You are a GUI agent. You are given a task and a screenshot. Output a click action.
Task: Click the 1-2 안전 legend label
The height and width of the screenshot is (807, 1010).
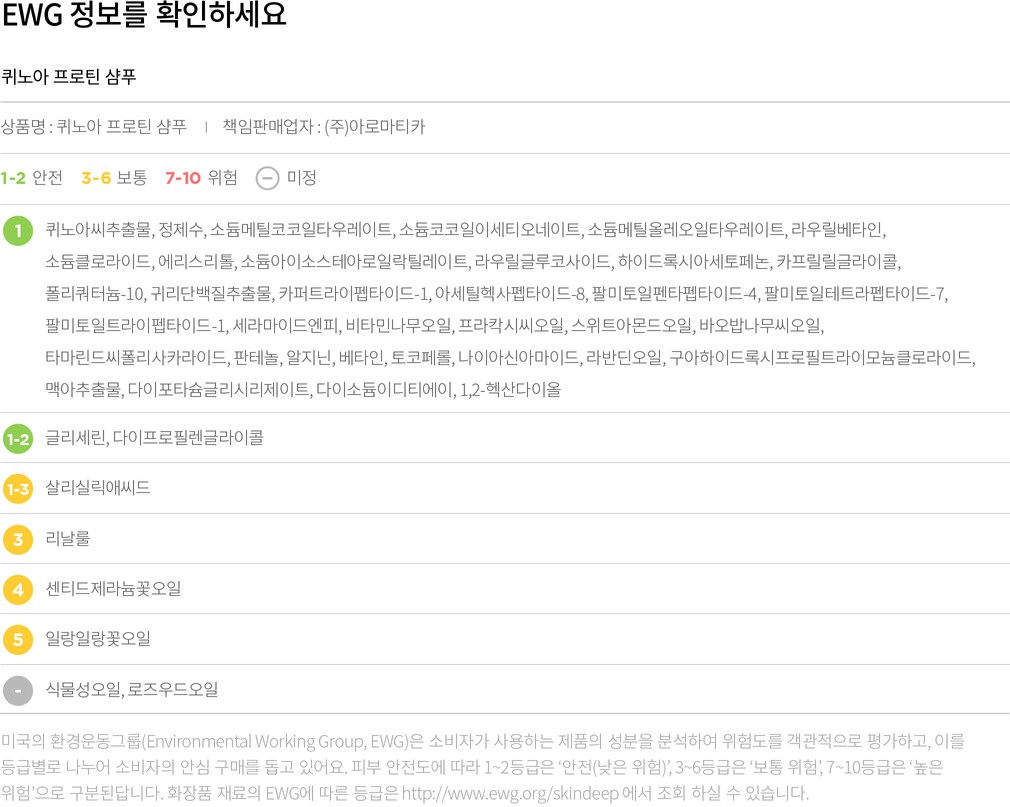point(32,179)
